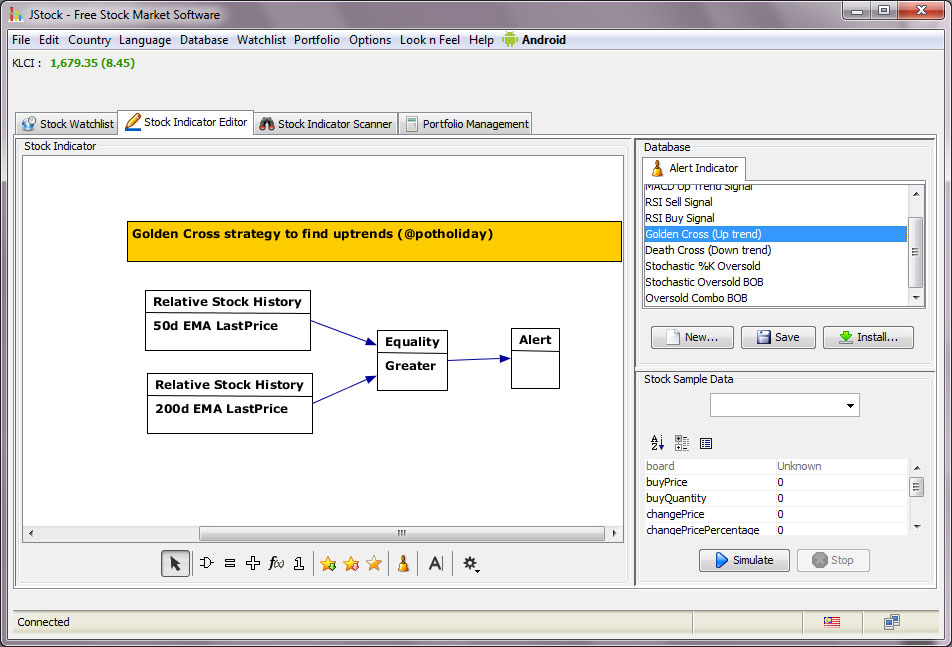Click the canvas scrollbar right arrow
Viewport: 952px width, 647px height.
point(614,534)
